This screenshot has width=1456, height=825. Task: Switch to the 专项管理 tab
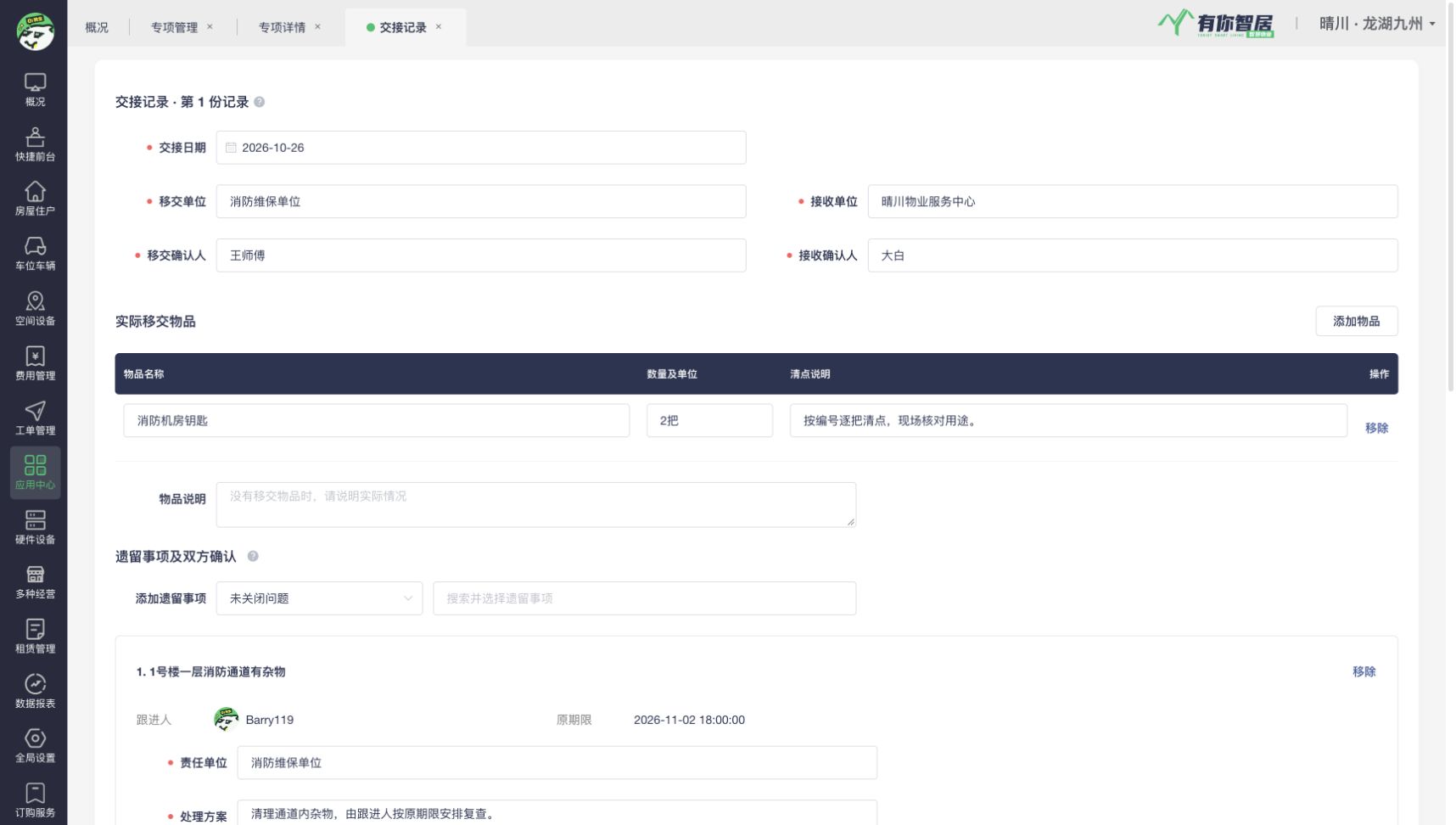[174, 27]
